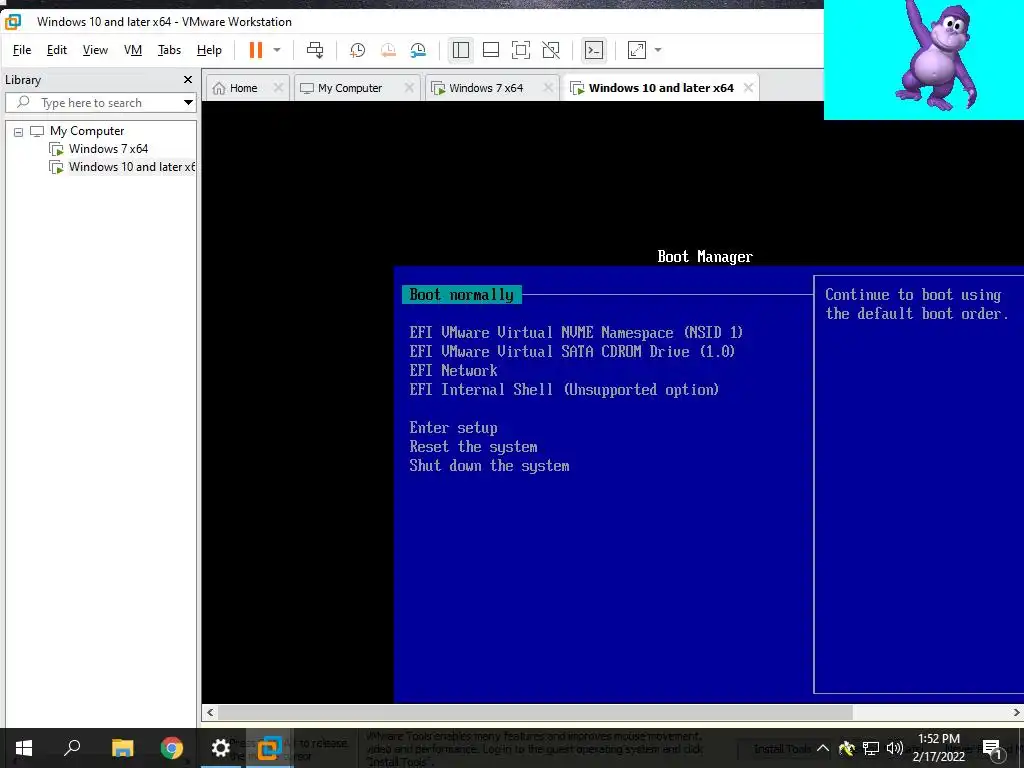Show hidden system tray icons chevron
This screenshot has height=768, width=1024.
[823, 748]
